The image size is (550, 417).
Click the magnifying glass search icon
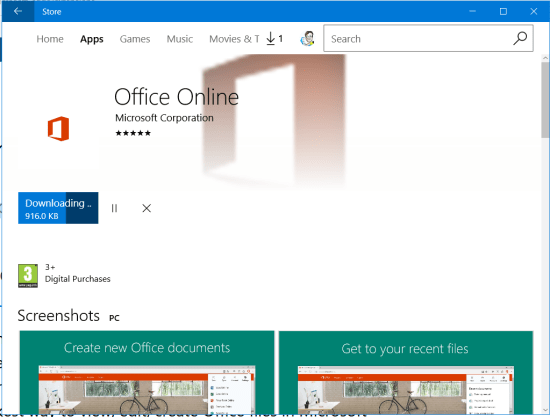point(520,39)
